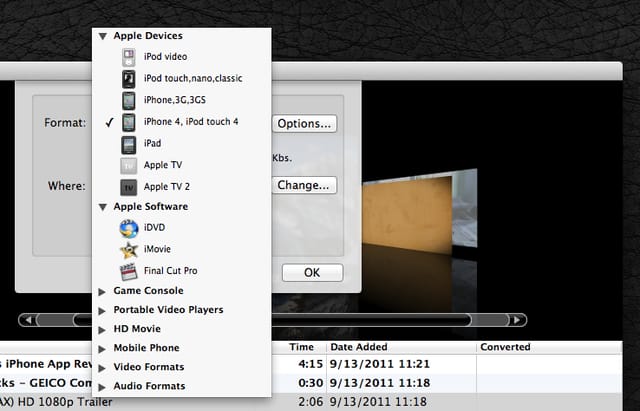
Task: Click the iPhone 4, iPod touch 4 icon
Action: click(x=129, y=122)
